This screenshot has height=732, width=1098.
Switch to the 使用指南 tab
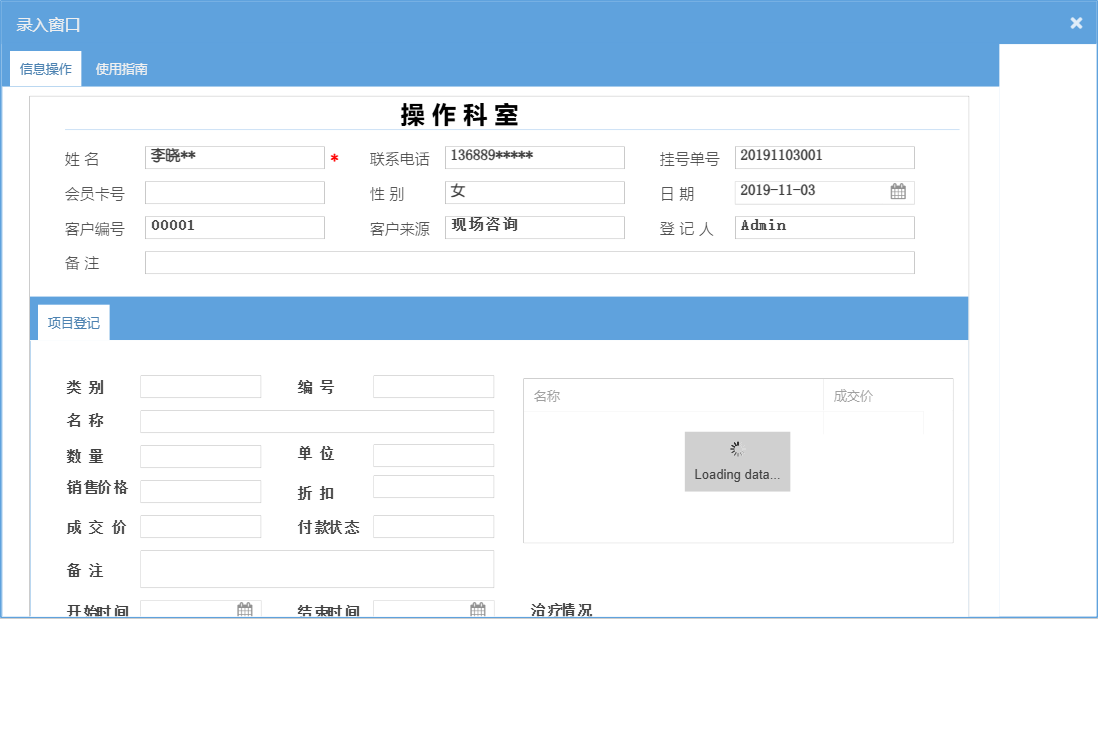pos(120,68)
